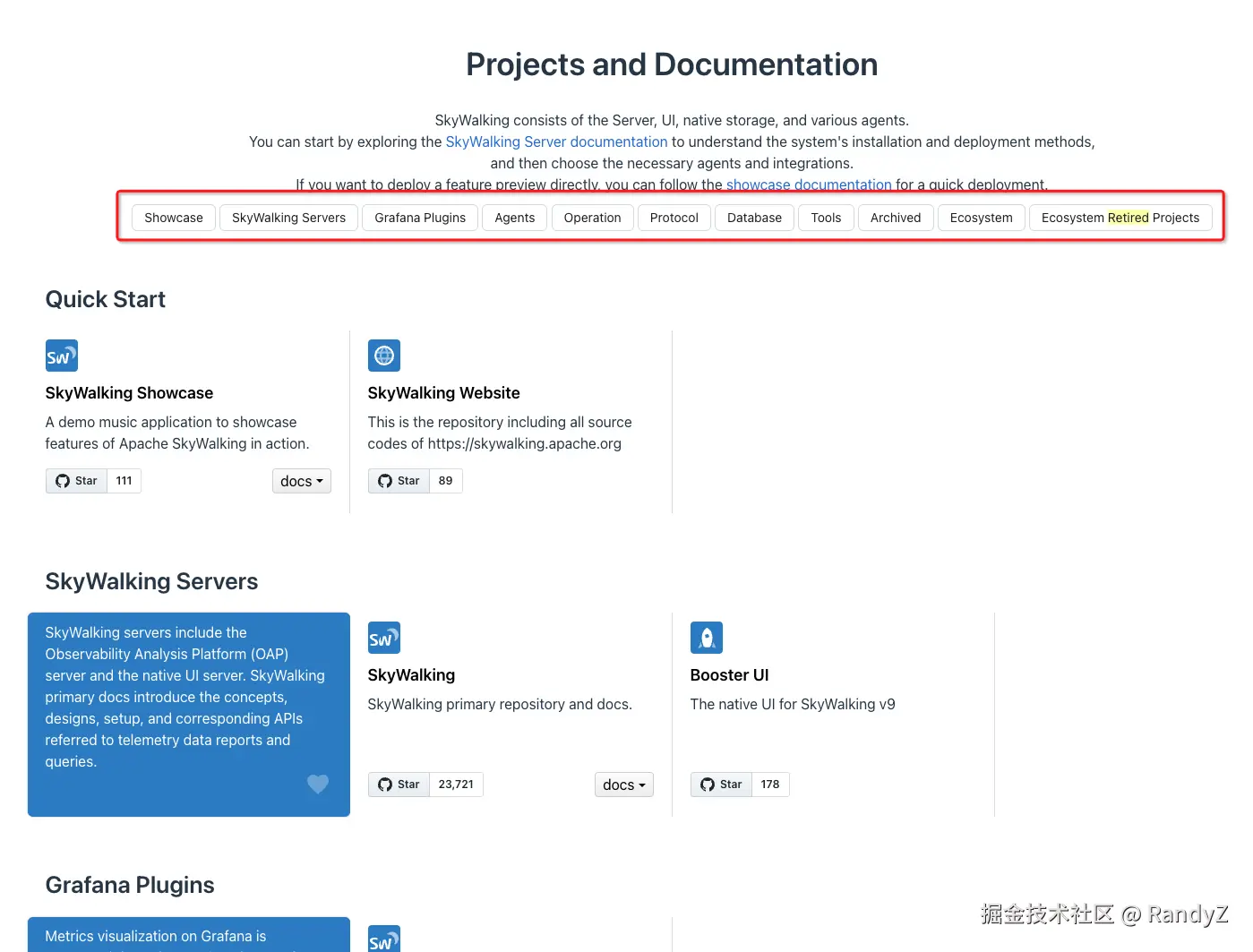Click the SkyWalking repository logo icon
Image resolution: width=1253 pixels, height=952 pixels.
pyautogui.click(x=384, y=638)
